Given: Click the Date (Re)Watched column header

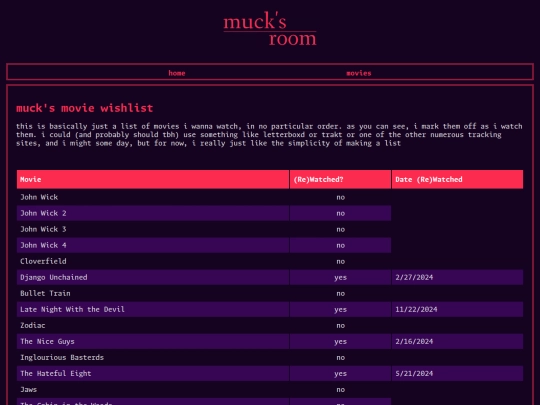Looking at the screenshot, I should [x=457, y=179].
